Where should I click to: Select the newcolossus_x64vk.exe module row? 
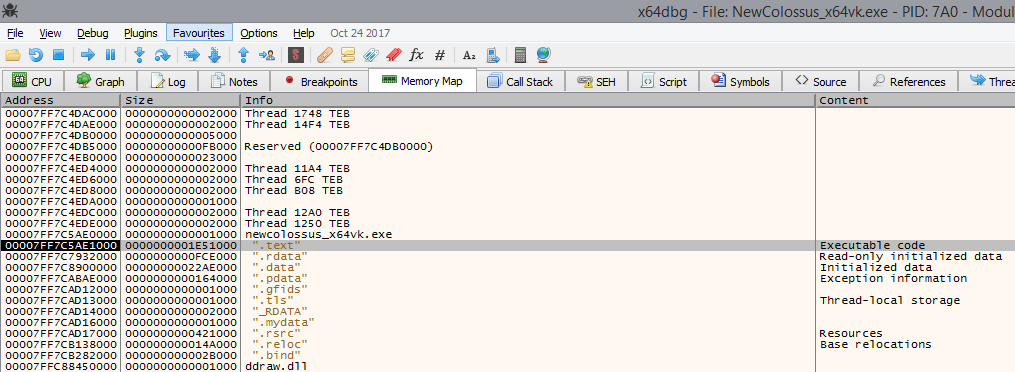click(508, 235)
